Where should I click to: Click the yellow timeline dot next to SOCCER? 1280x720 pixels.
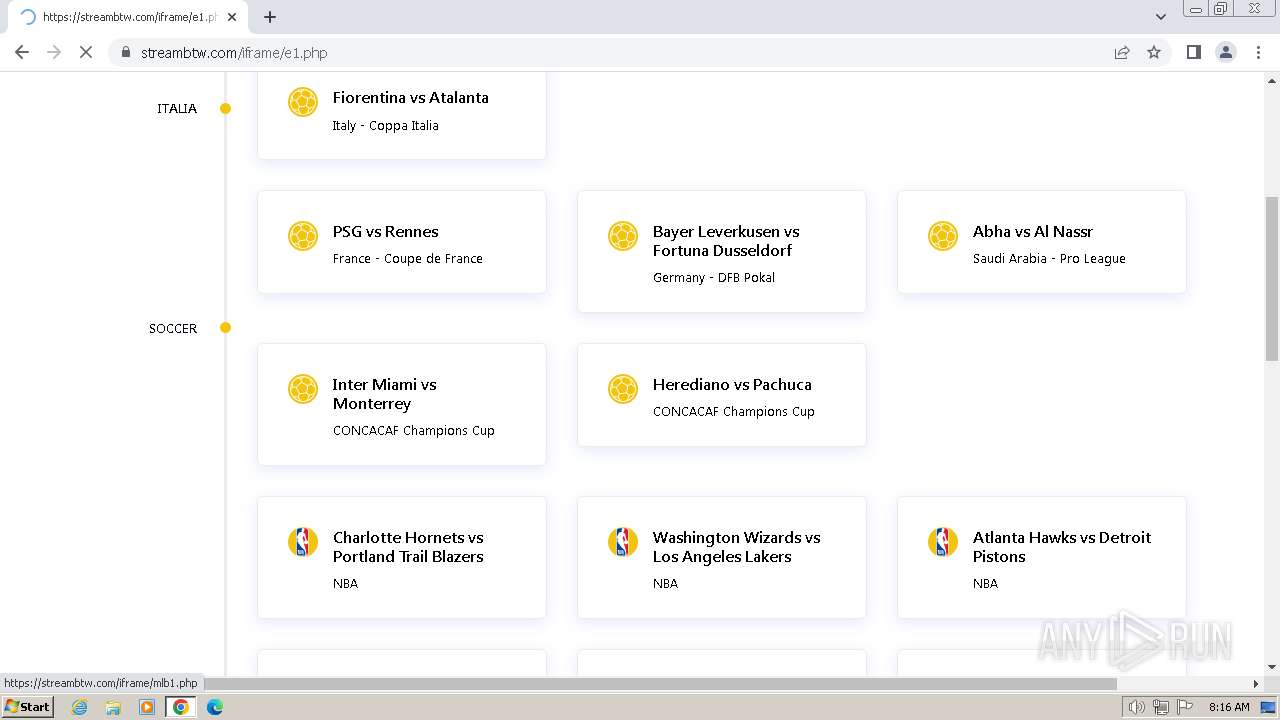(x=226, y=328)
